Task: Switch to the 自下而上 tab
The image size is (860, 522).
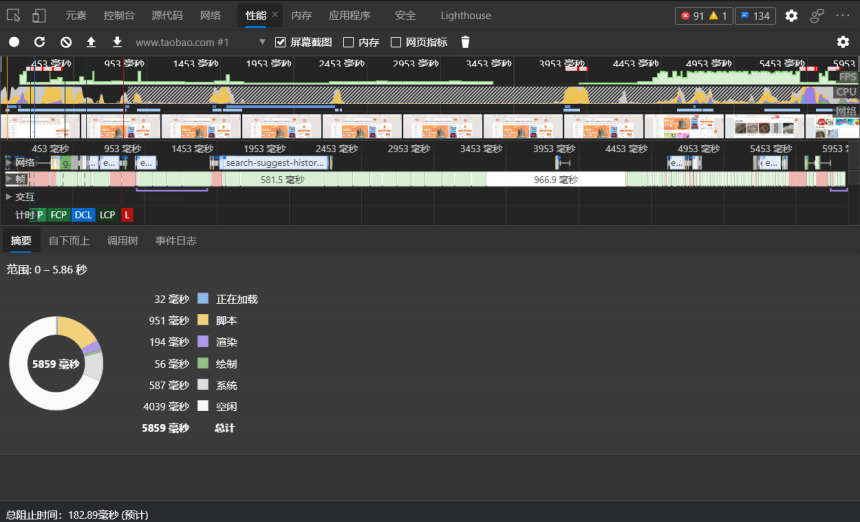Action: pyautogui.click(x=69, y=241)
